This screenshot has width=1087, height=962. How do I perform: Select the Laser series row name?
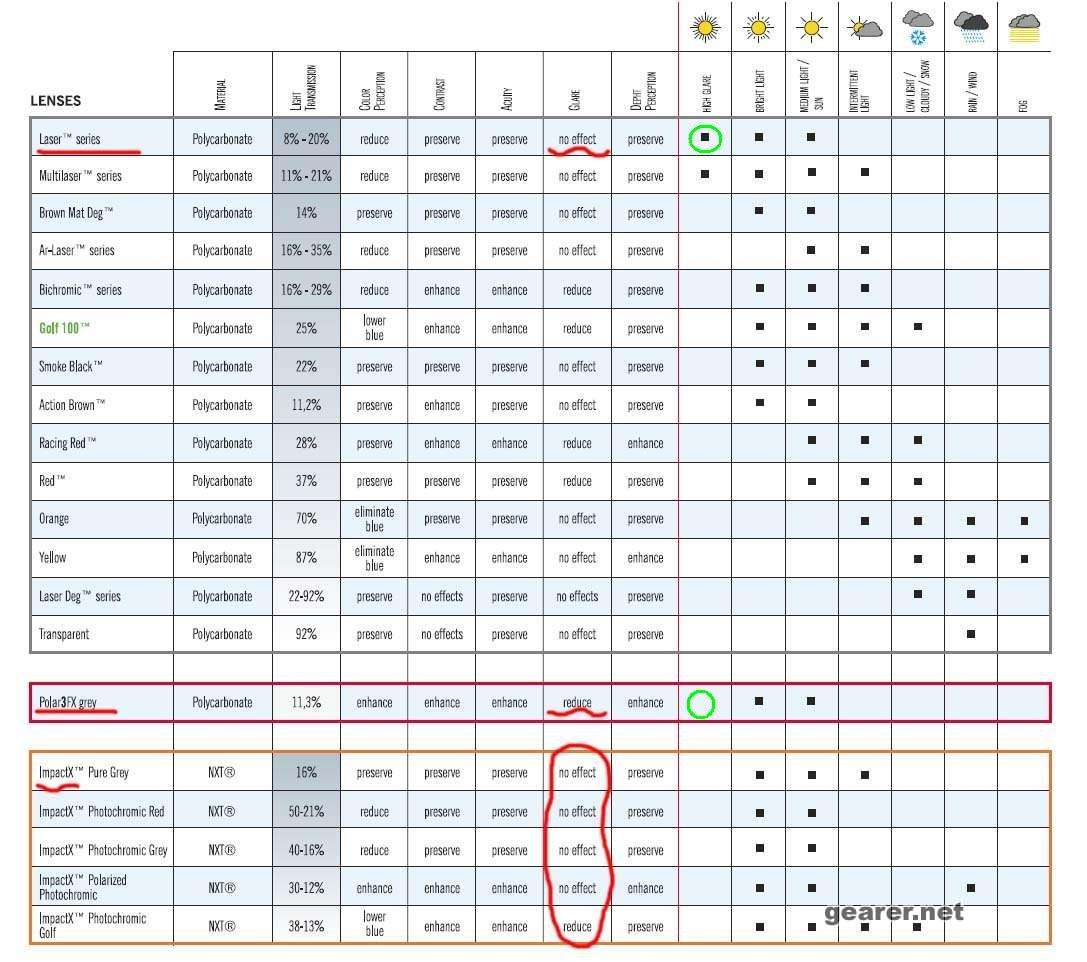click(69, 139)
